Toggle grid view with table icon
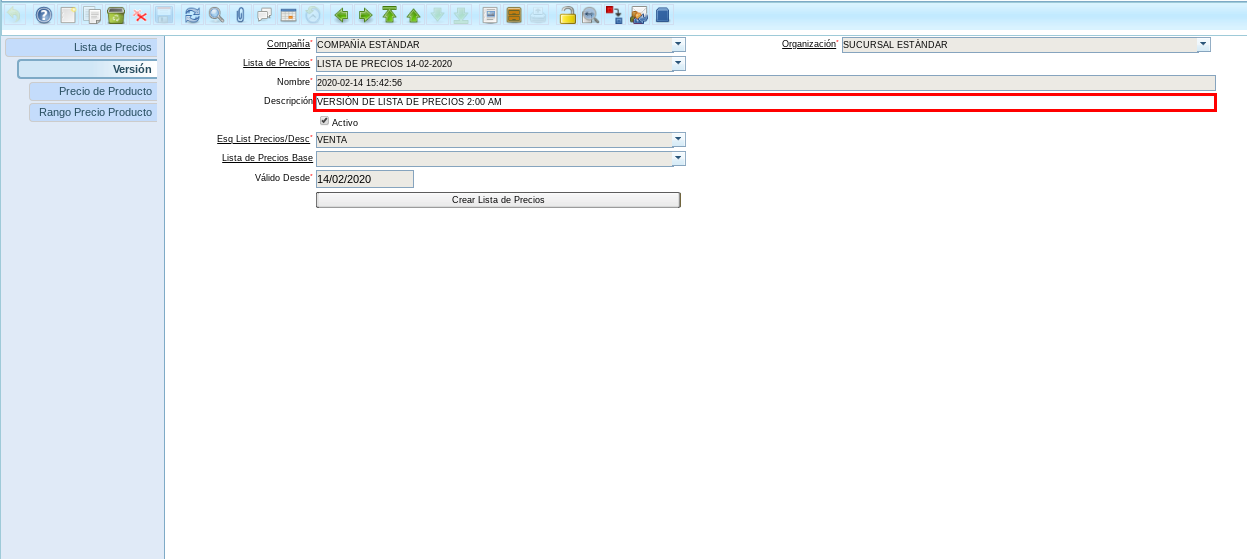The image size is (1247, 559). tap(288, 15)
